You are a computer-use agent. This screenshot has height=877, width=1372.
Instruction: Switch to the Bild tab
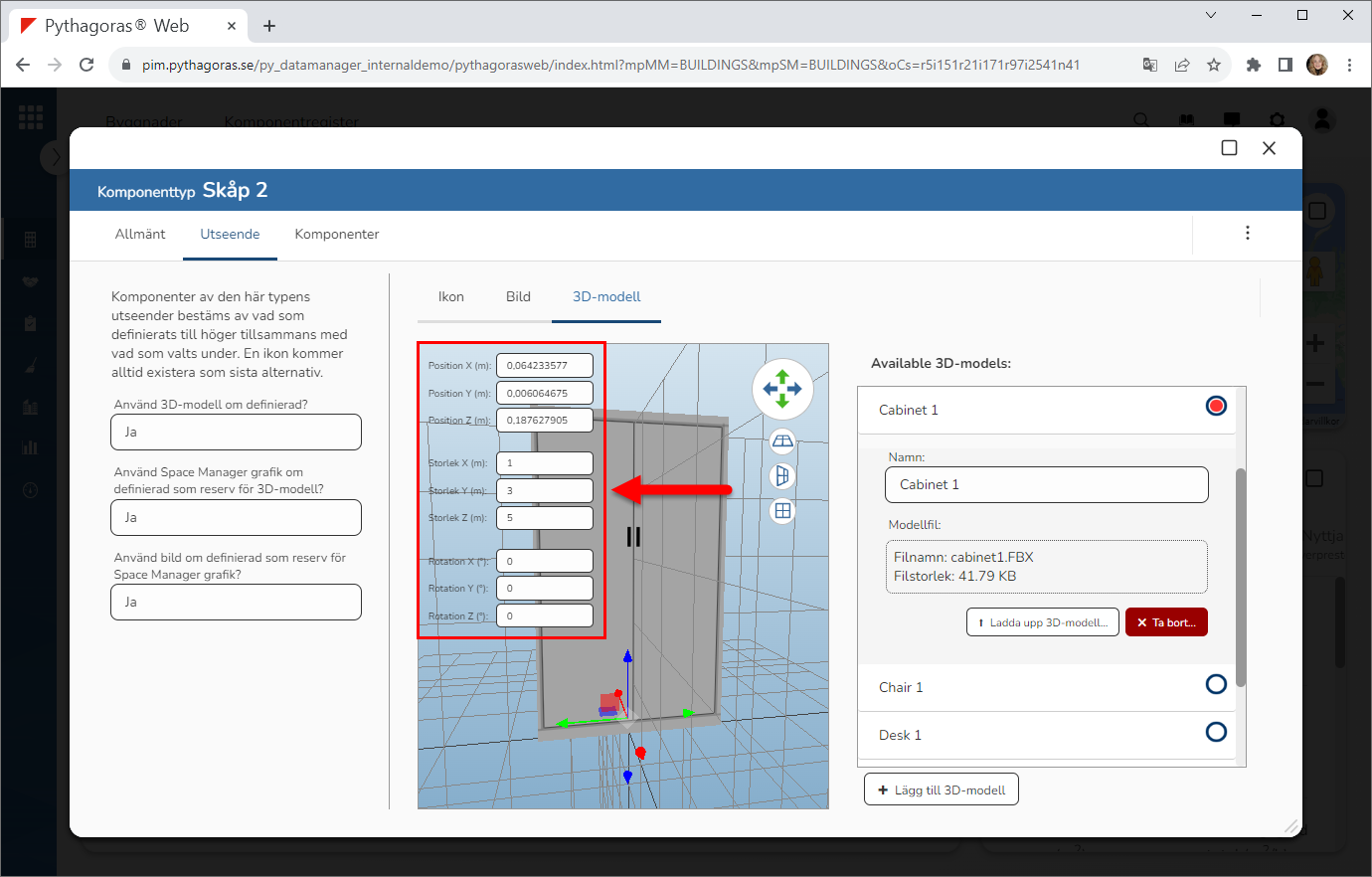point(518,297)
